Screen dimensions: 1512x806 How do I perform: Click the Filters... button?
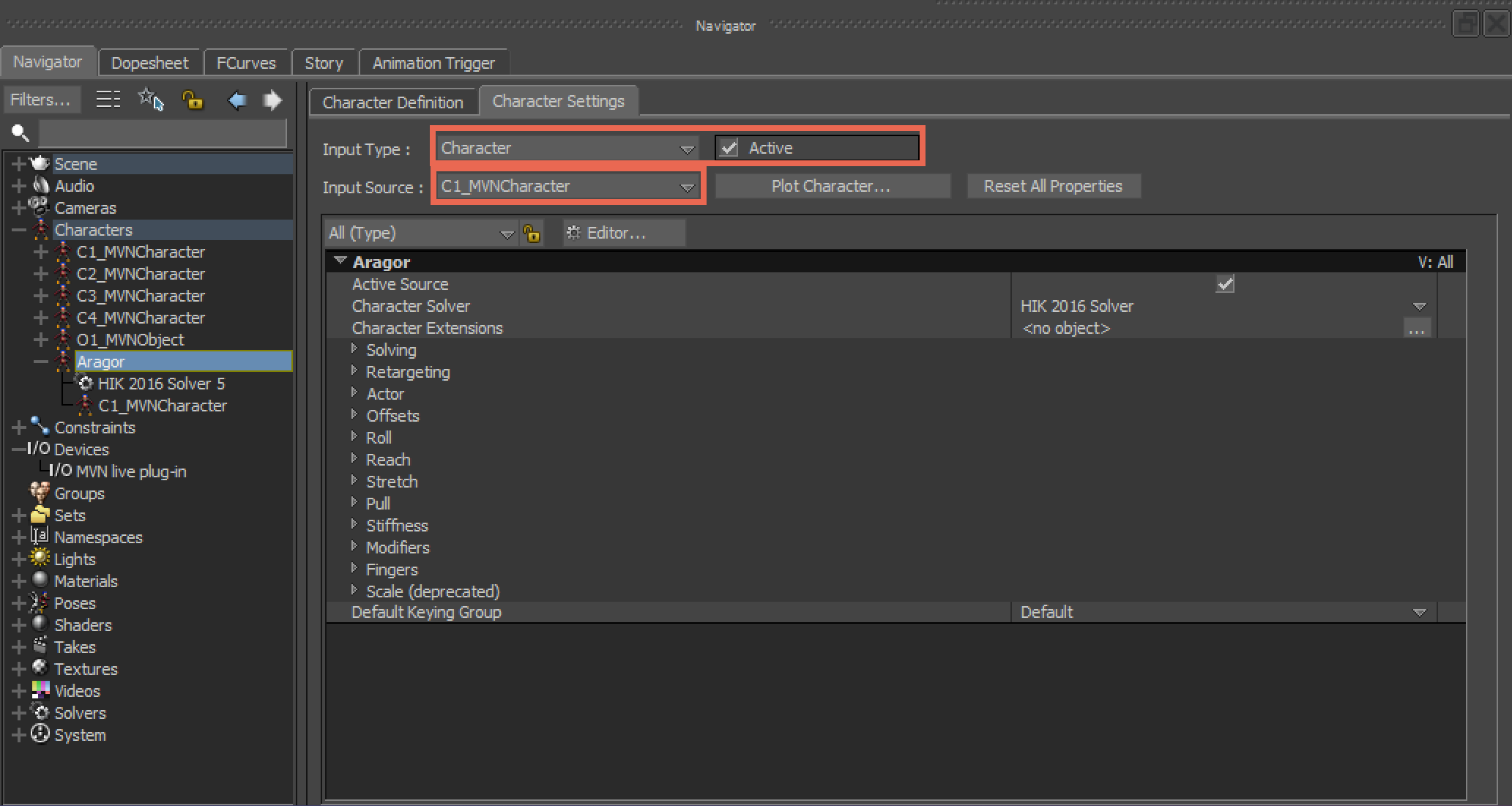click(x=42, y=100)
